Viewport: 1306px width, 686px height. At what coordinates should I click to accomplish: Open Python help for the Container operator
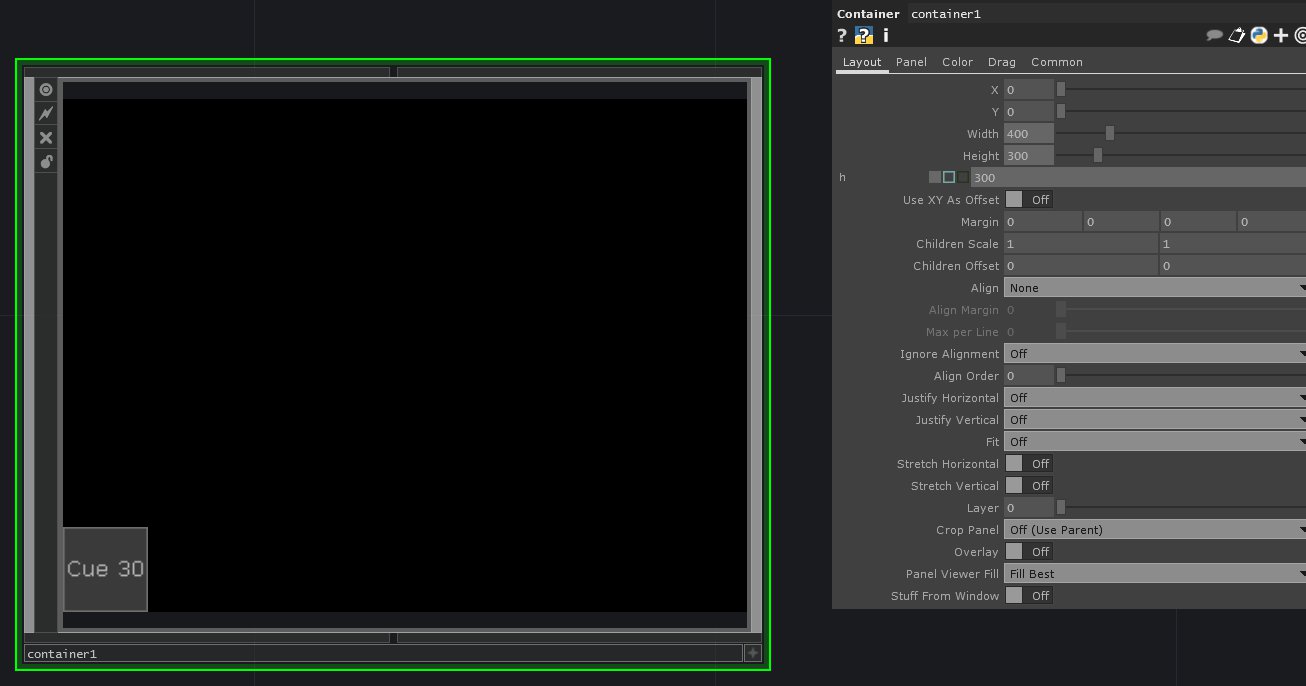pos(864,36)
